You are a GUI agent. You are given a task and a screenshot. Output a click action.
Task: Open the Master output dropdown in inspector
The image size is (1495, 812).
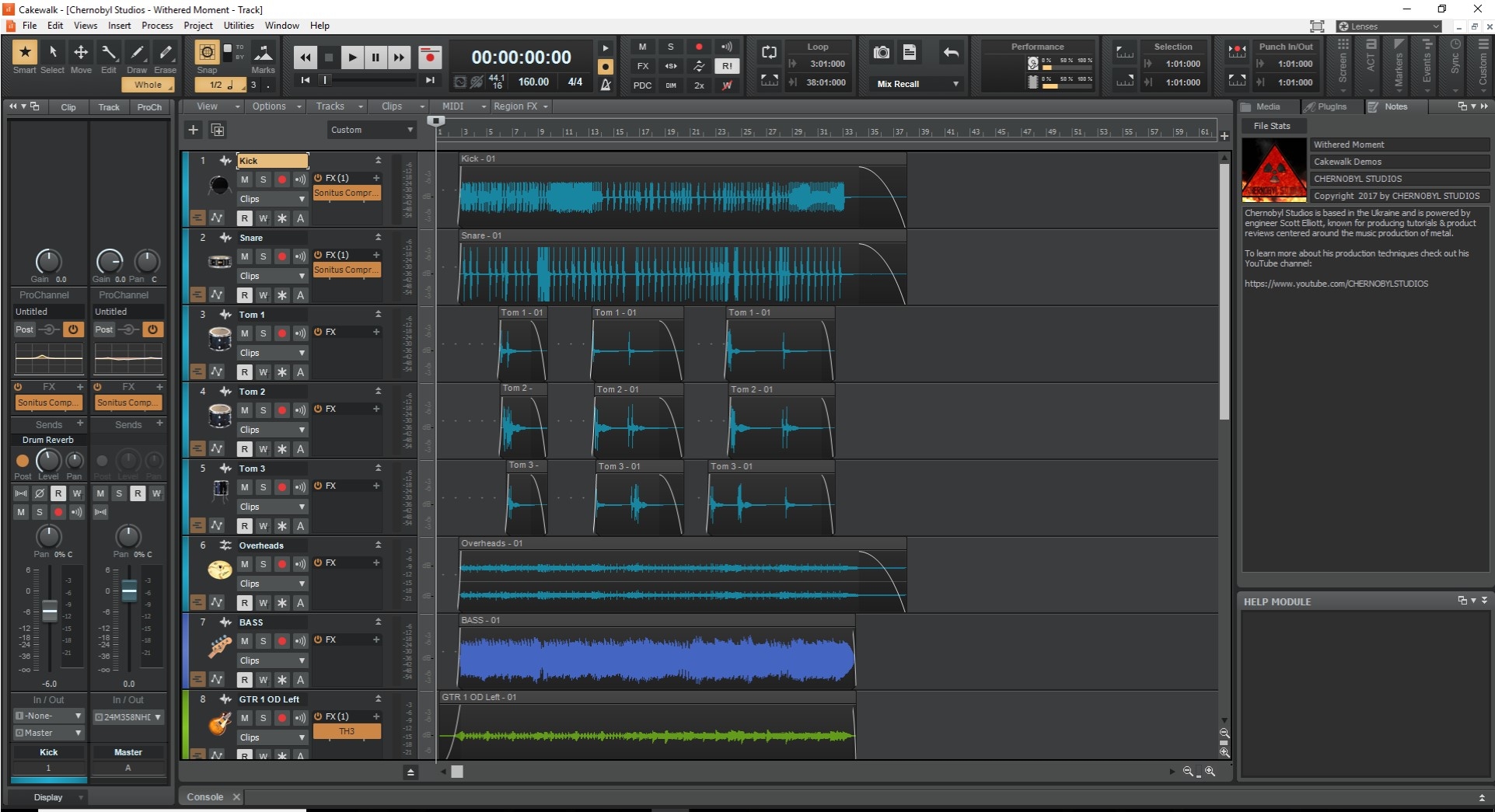(x=48, y=733)
